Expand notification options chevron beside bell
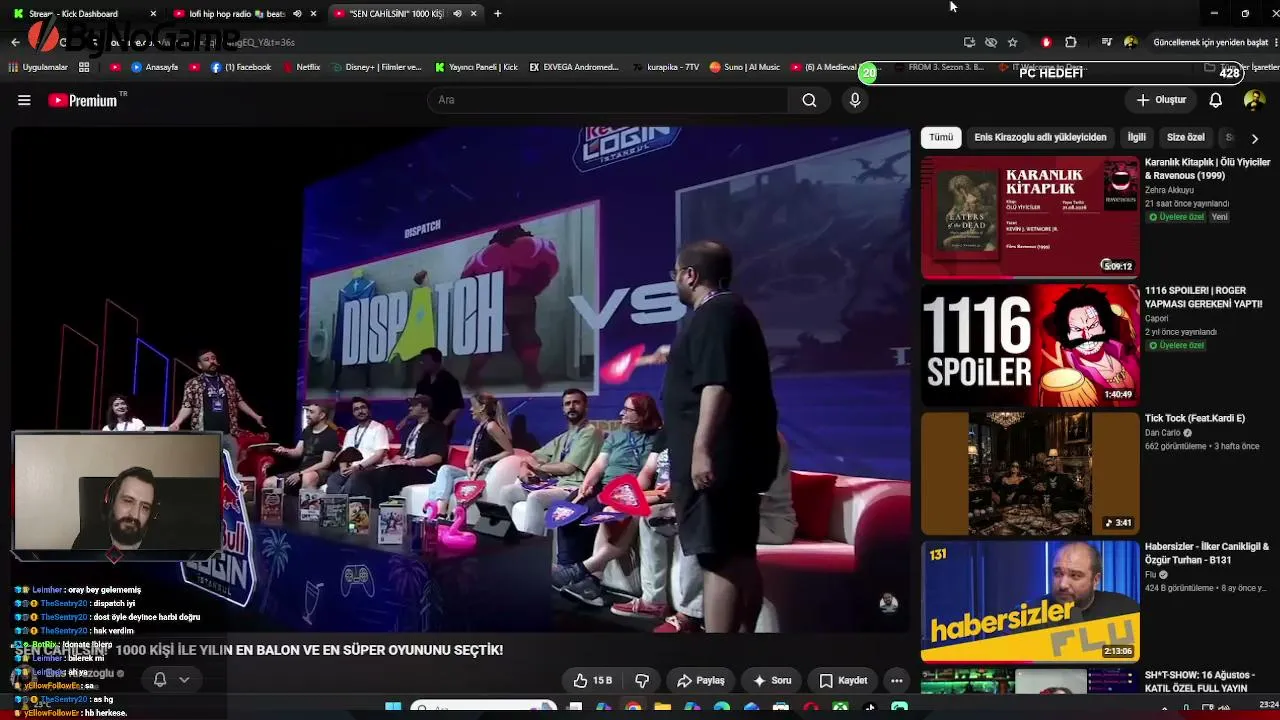This screenshot has height=720, width=1280. [184, 680]
